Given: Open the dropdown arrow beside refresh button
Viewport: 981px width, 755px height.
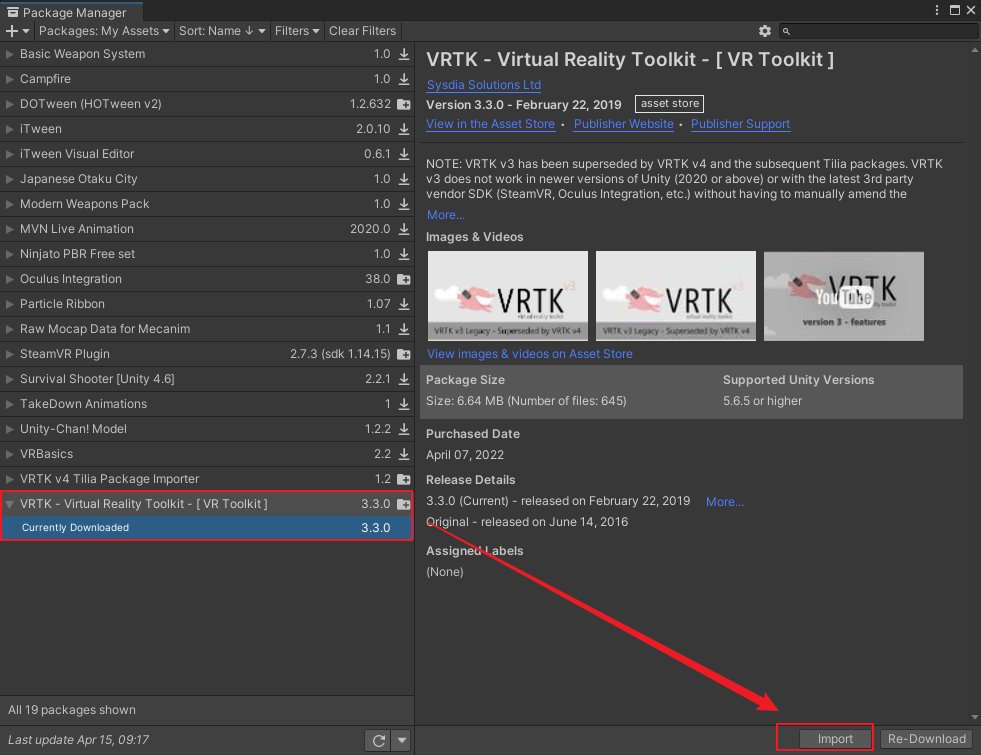Looking at the screenshot, I should tap(402, 741).
